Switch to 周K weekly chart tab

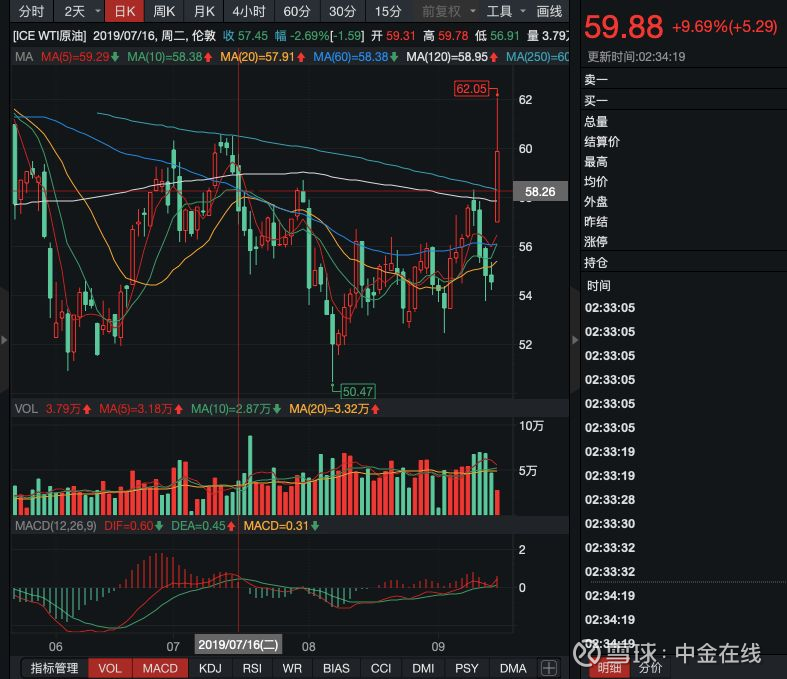(x=164, y=11)
